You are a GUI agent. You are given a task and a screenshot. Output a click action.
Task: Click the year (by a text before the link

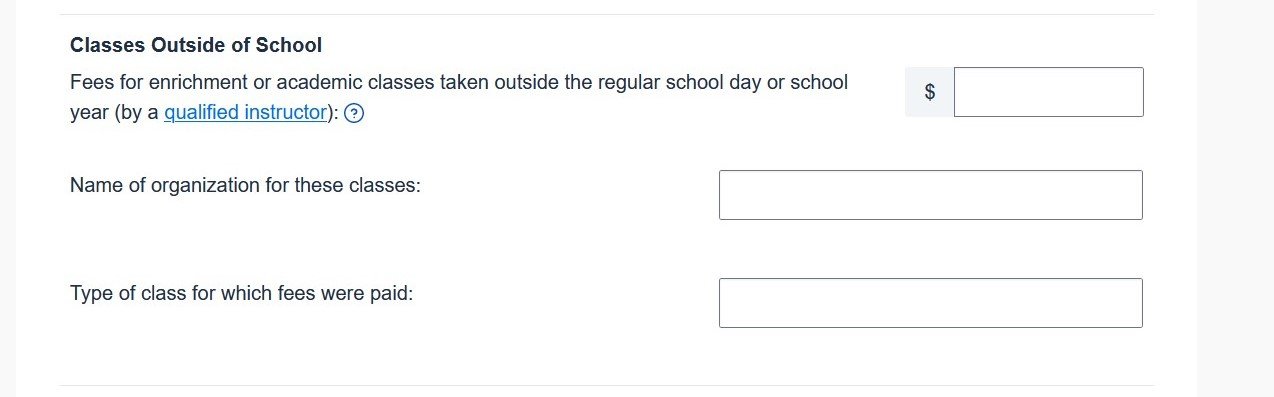click(115, 112)
